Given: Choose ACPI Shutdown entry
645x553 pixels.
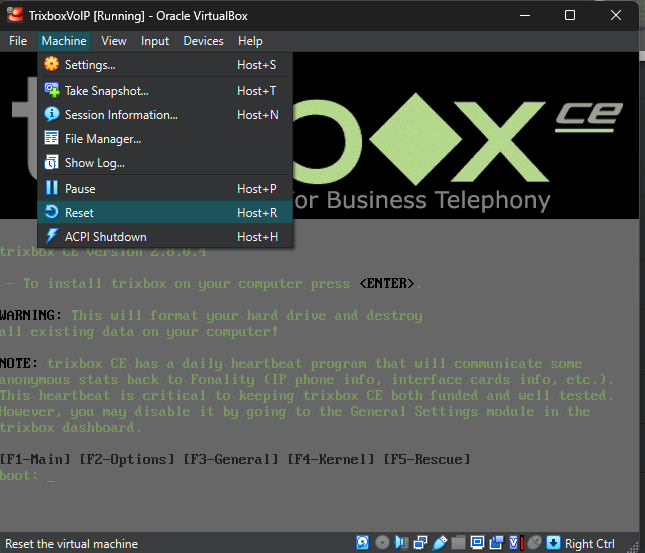Looking at the screenshot, I should click(x=165, y=237).
